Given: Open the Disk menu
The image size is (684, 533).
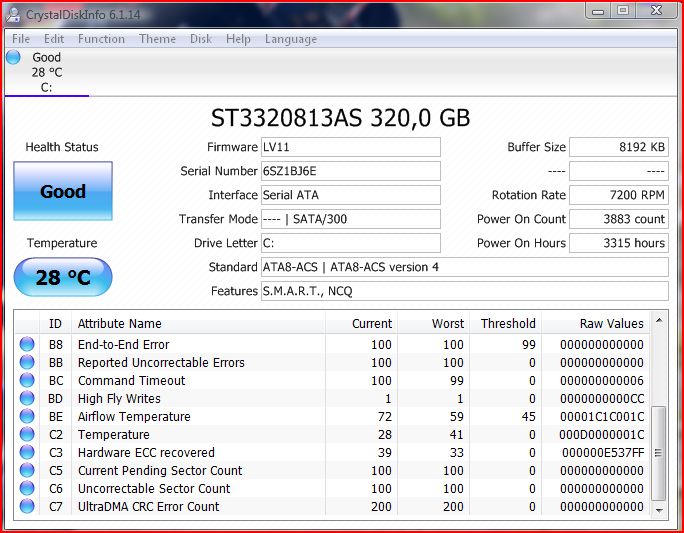Looking at the screenshot, I should coord(201,39).
